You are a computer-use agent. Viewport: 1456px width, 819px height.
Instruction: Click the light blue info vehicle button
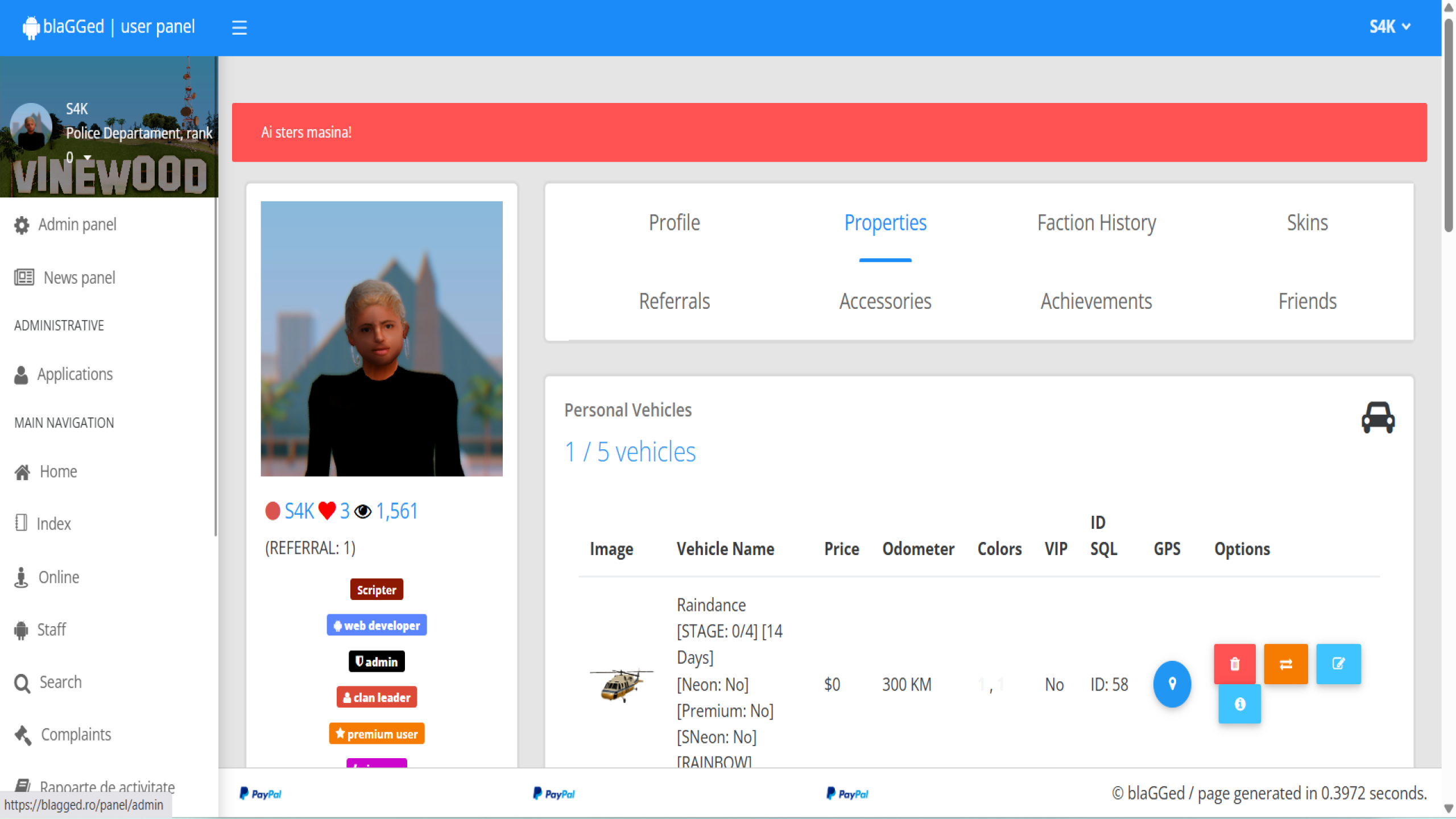coord(1239,704)
